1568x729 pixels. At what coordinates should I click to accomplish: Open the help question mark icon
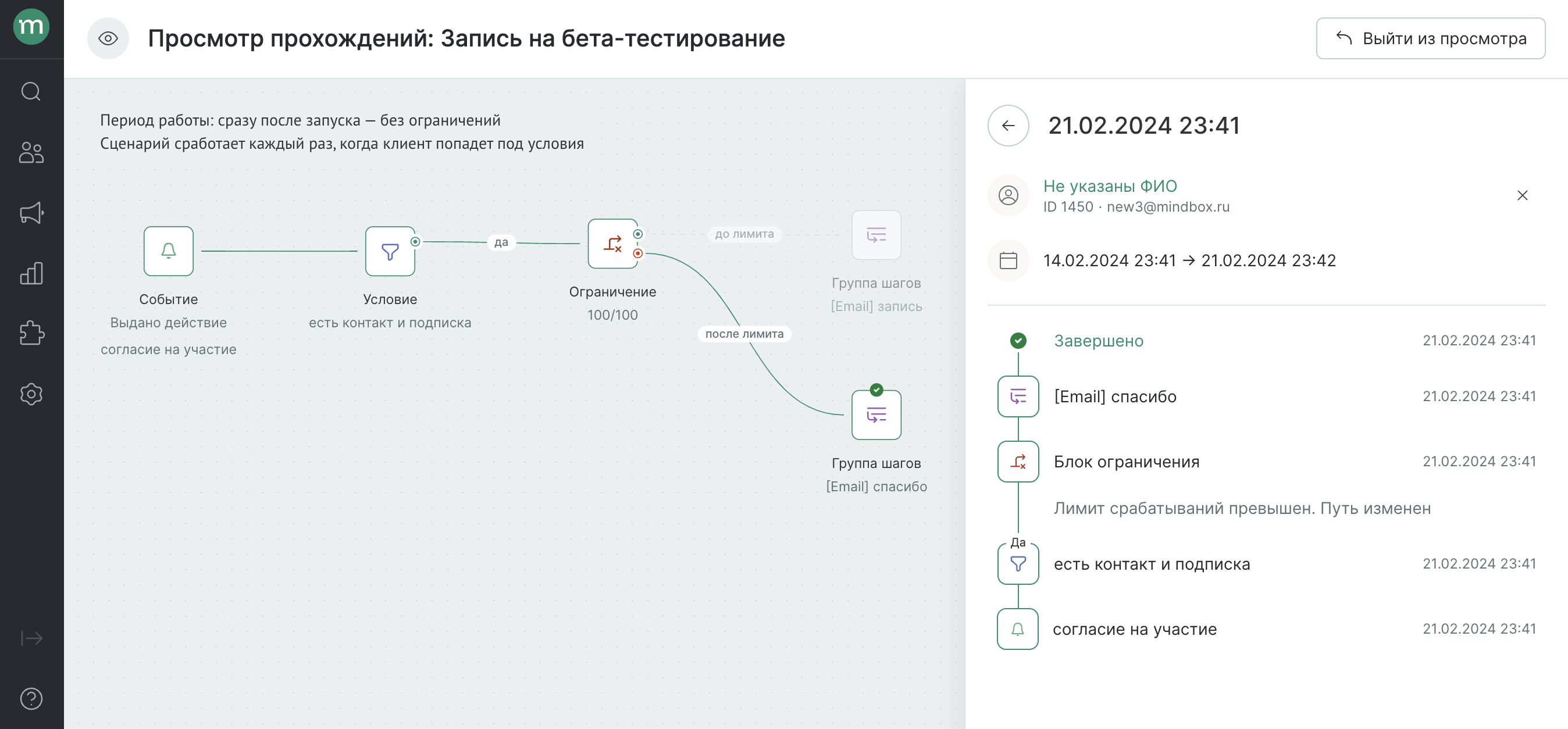tap(31, 699)
